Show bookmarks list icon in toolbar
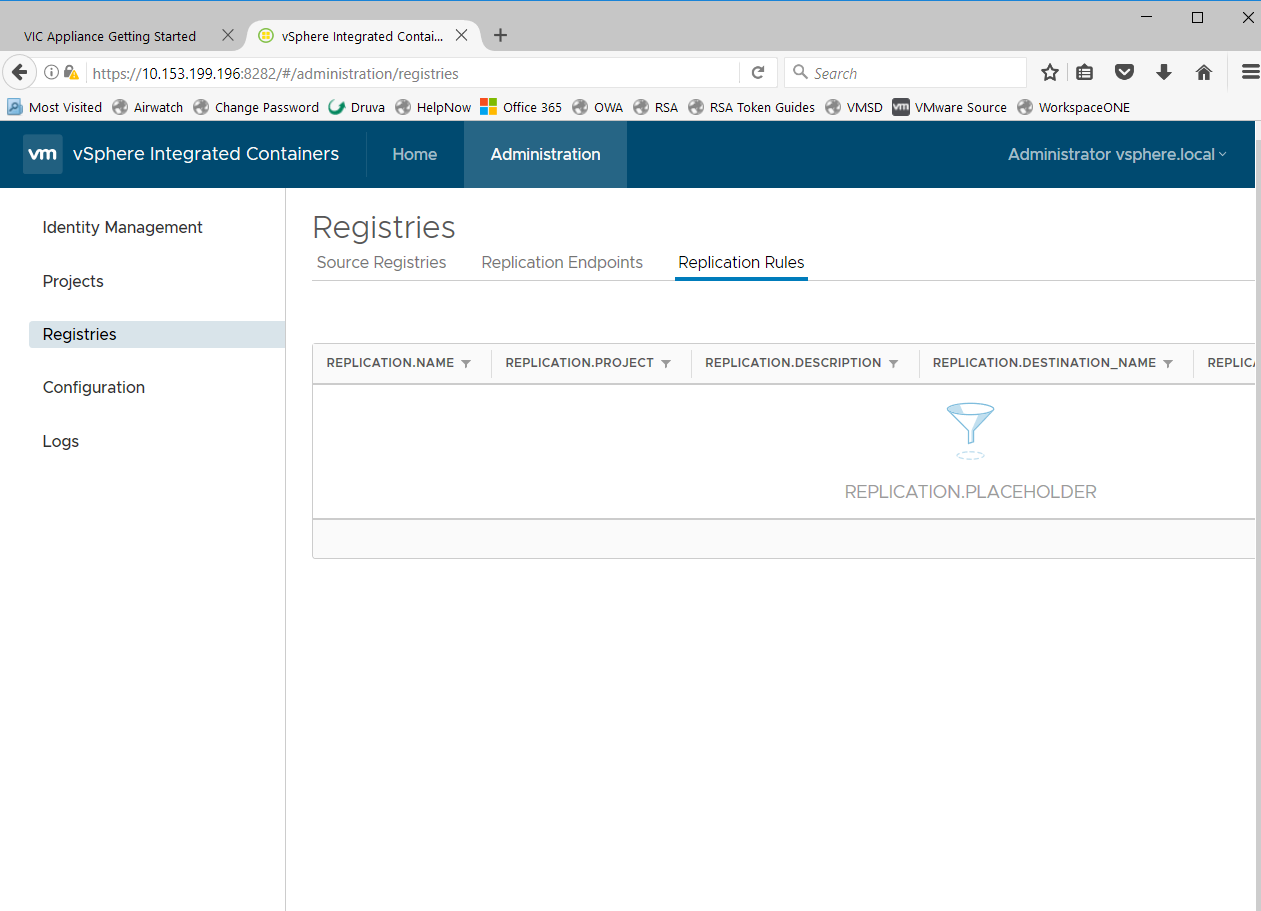The image size is (1261, 911). (1084, 72)
